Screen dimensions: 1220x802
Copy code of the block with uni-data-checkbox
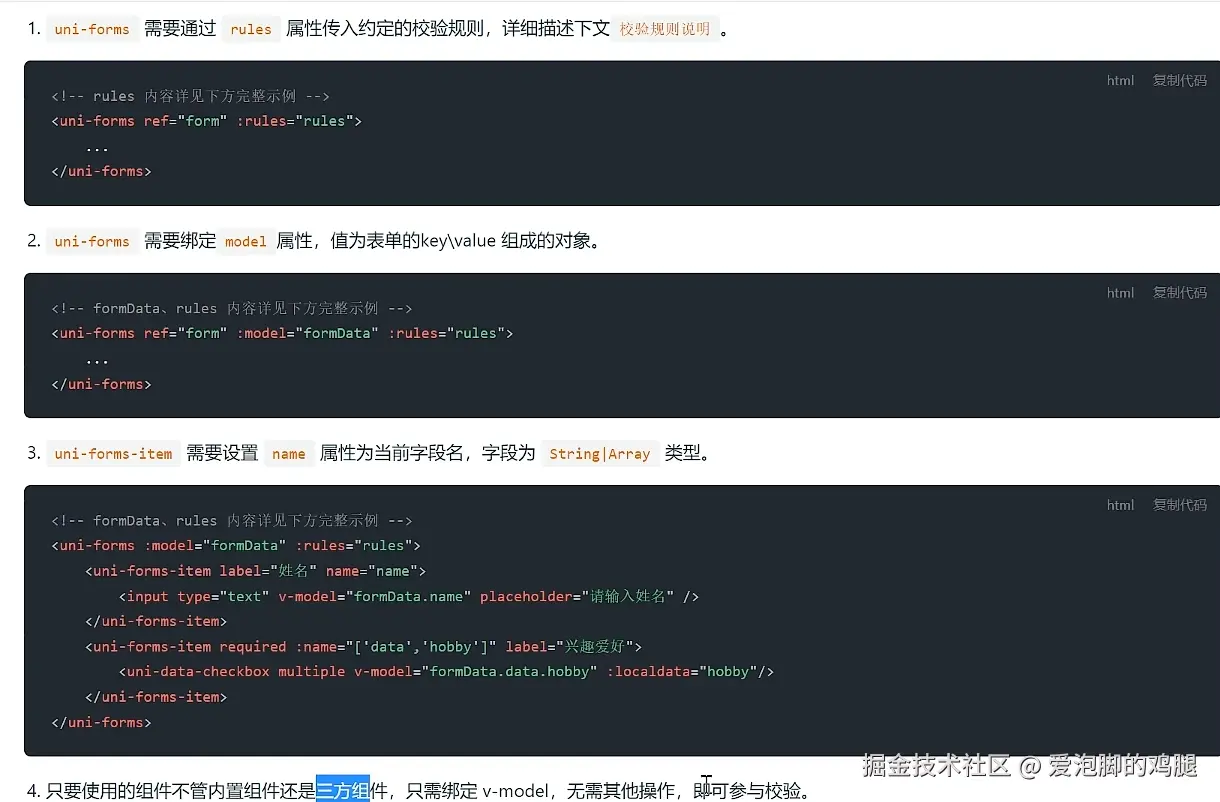tap(1180, 505)
